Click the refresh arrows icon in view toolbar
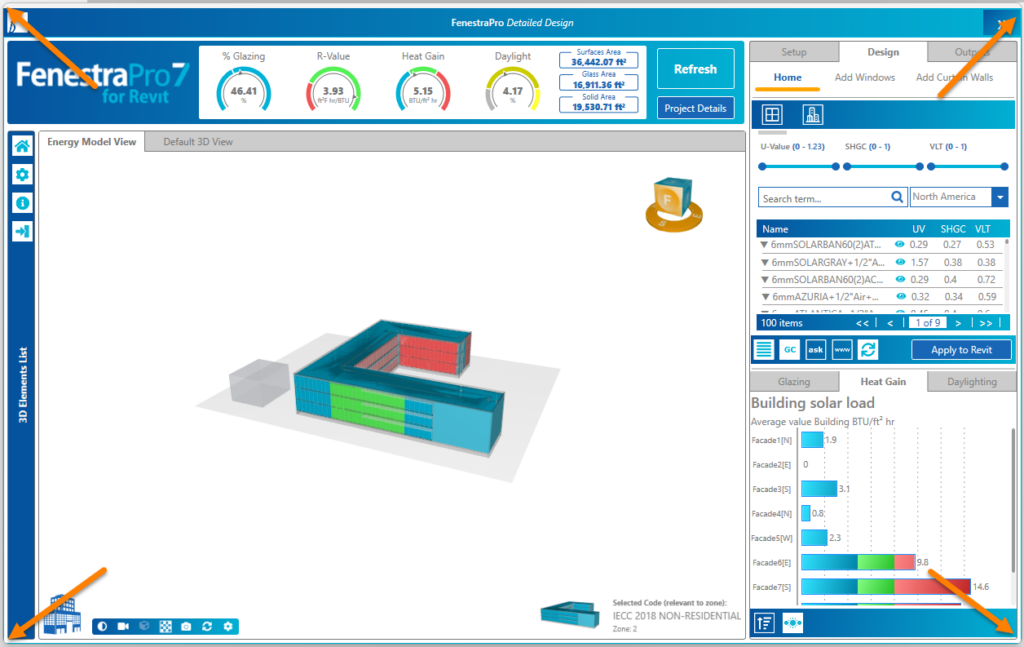 tap(207, 626)
